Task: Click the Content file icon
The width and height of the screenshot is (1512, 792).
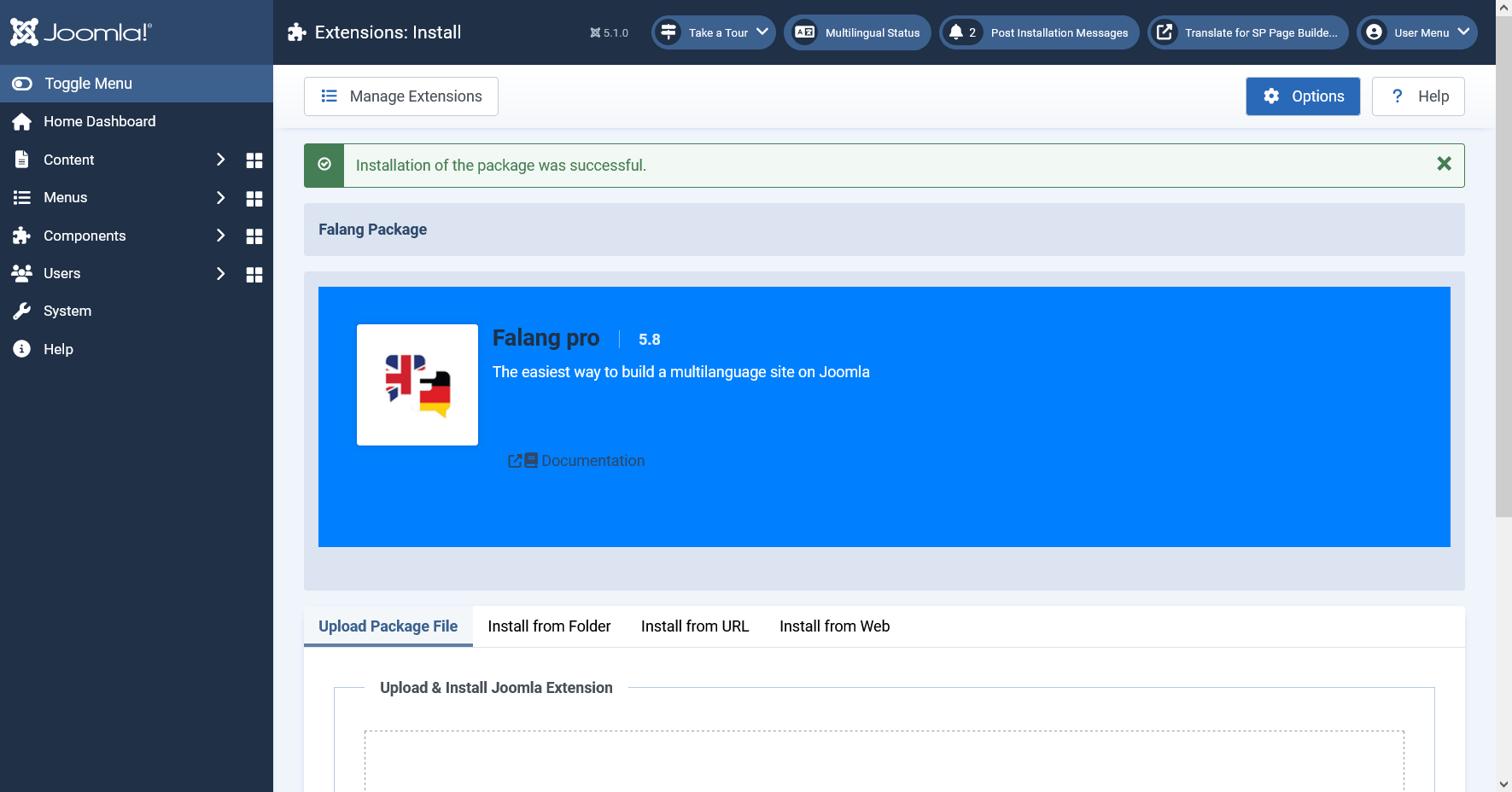Action: pos(21,160)
